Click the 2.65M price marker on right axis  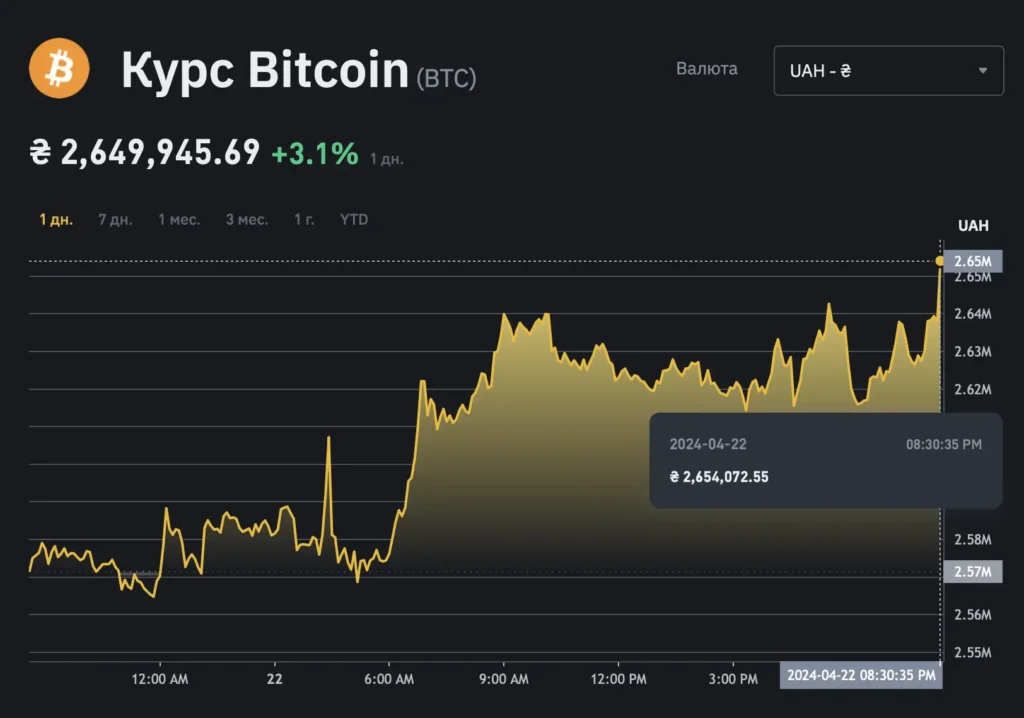971,260
